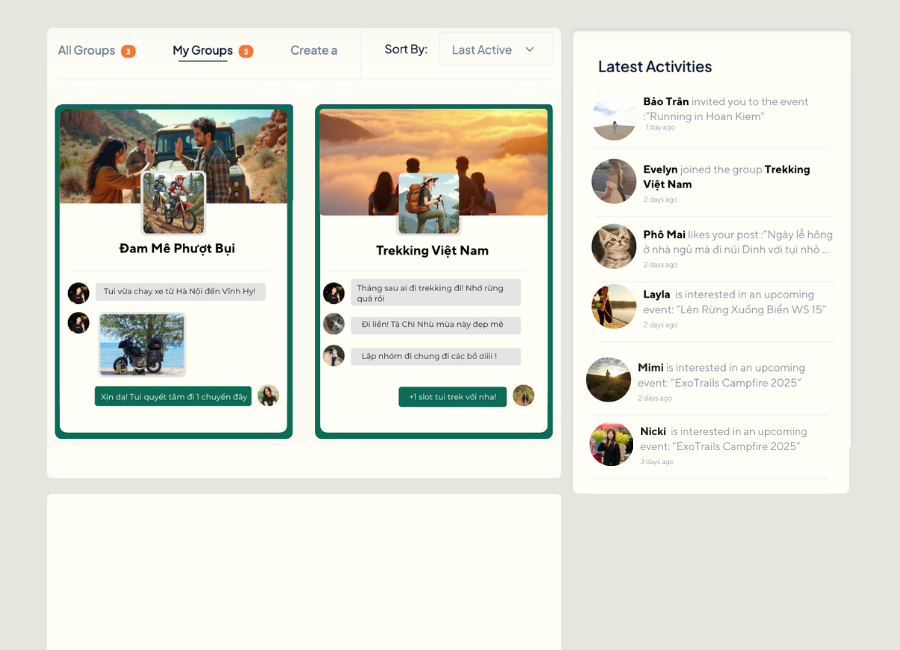Click avatar beside the motorcycle photo message
Viewport: 900px width, 650px height.
[x=79, y=323]
